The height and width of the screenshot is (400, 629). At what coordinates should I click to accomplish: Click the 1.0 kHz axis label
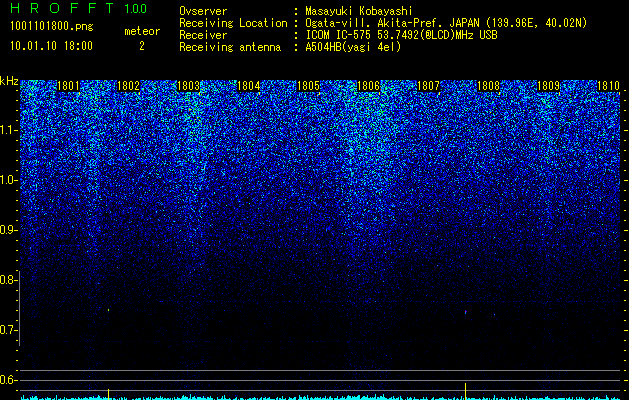tap(8, 180)
